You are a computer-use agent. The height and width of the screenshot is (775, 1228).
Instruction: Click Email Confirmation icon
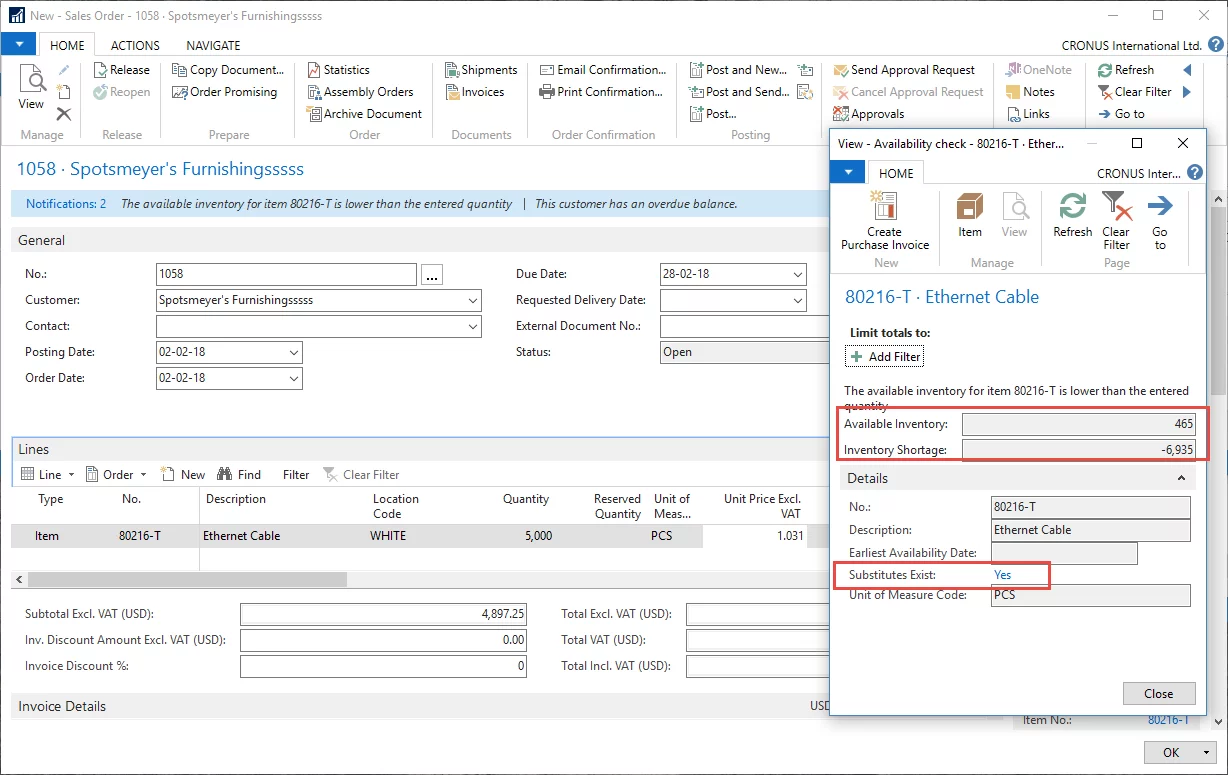click(547, 70)
